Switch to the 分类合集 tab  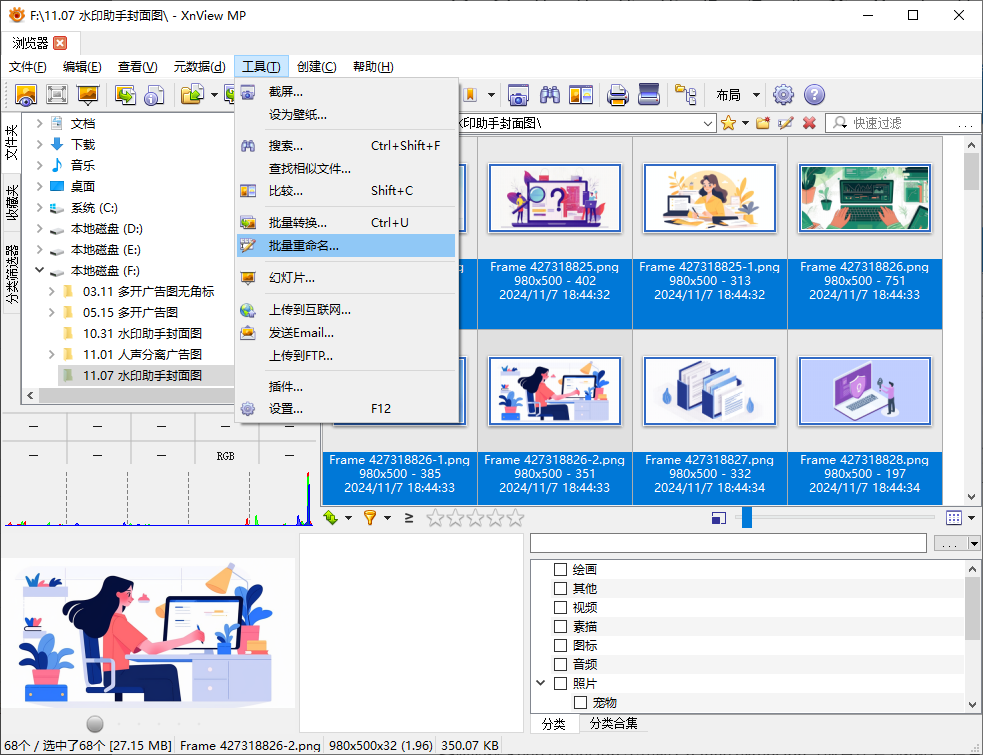[613, 724]
